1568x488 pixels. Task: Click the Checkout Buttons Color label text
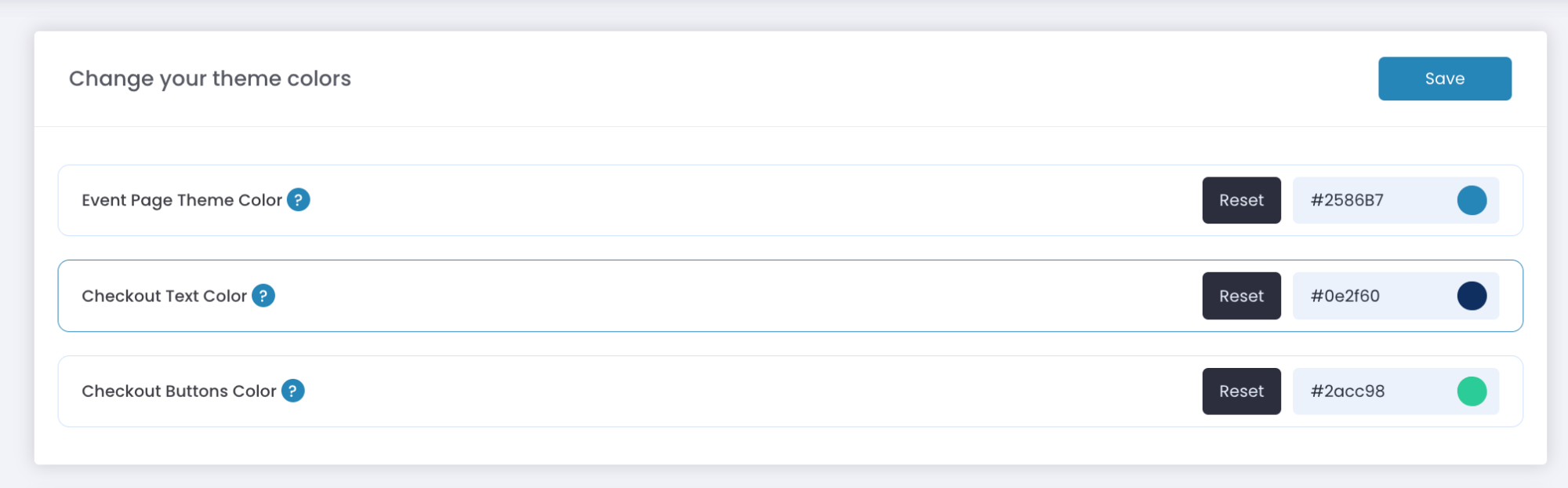coord(179,391)
